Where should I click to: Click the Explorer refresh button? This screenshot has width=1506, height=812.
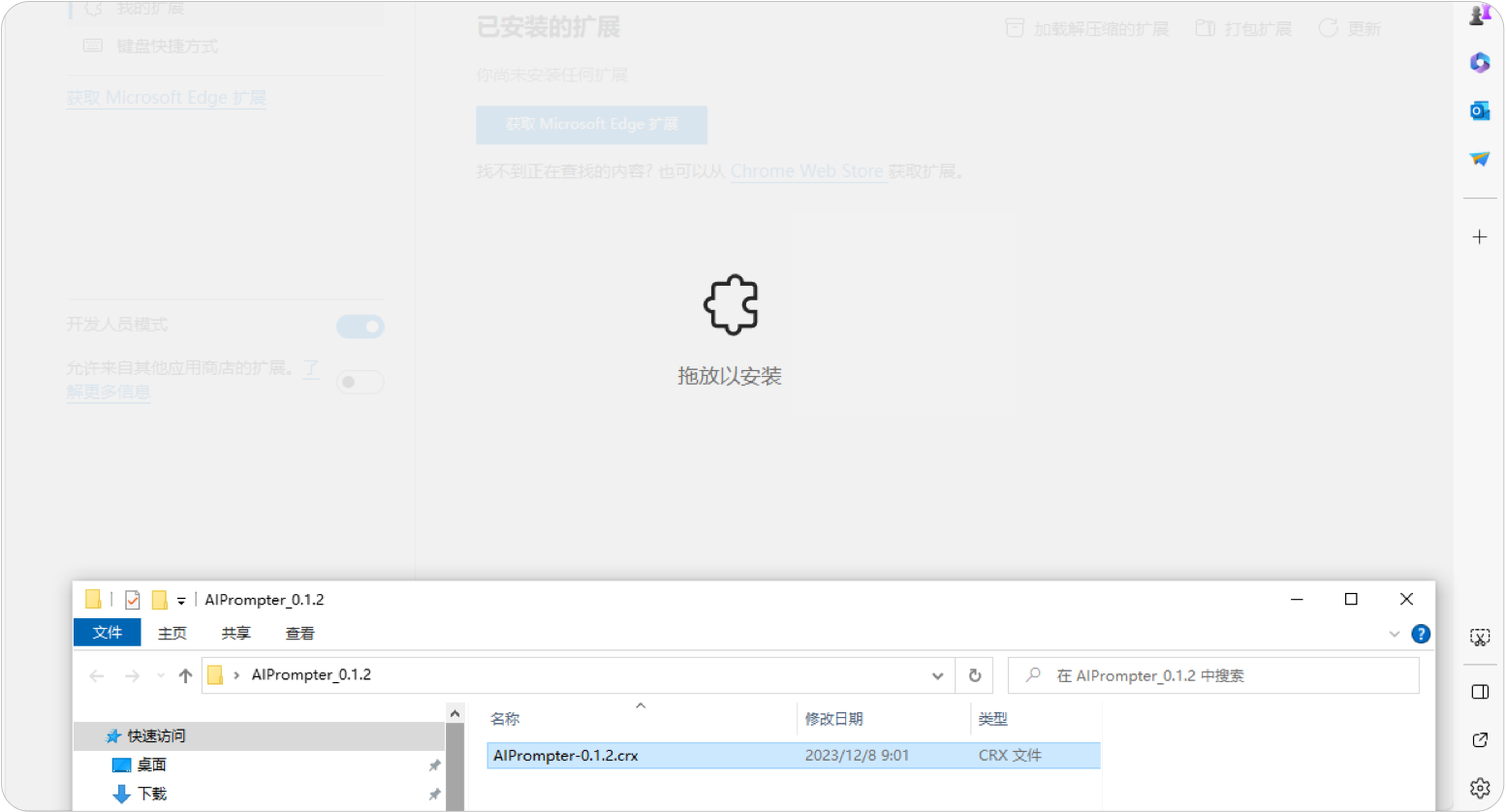coord(975,675)
